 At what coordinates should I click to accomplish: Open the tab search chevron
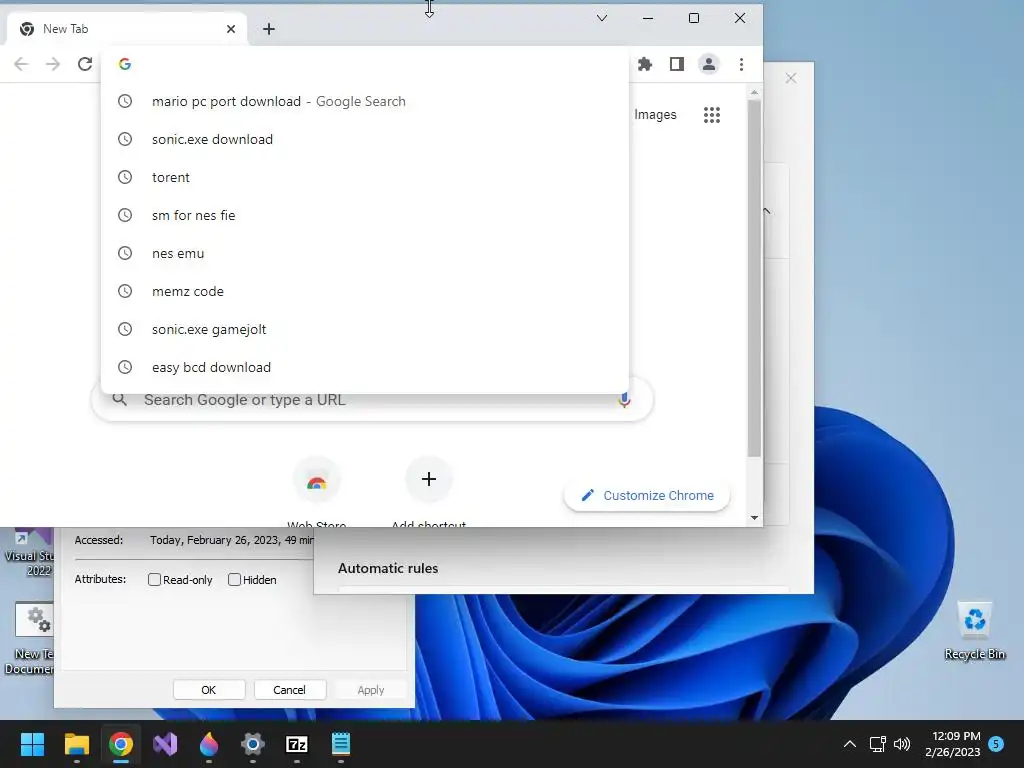(x=602, y=18)
